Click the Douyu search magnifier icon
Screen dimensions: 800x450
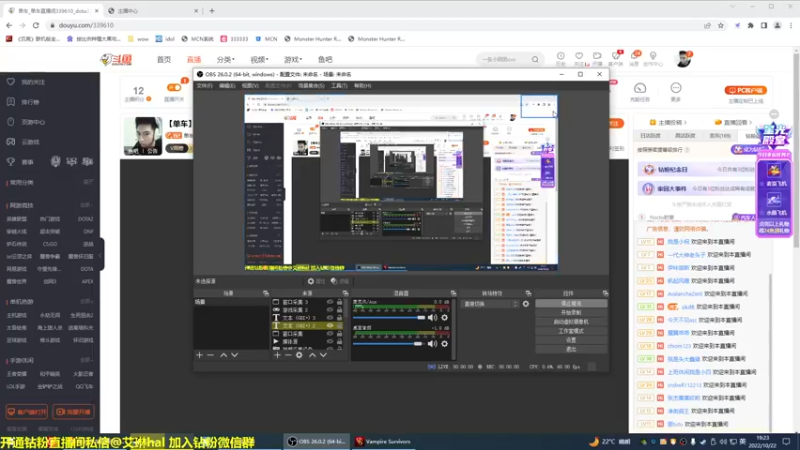tap(535, 60)
